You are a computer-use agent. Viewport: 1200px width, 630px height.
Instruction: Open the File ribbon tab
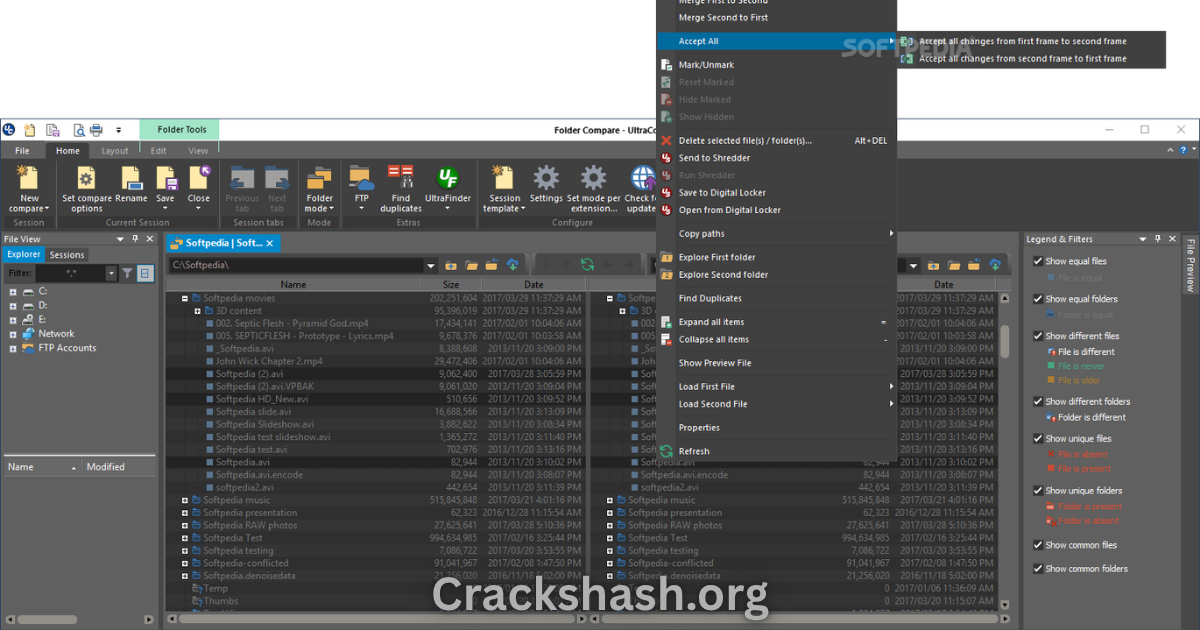(x=22, y=151)
